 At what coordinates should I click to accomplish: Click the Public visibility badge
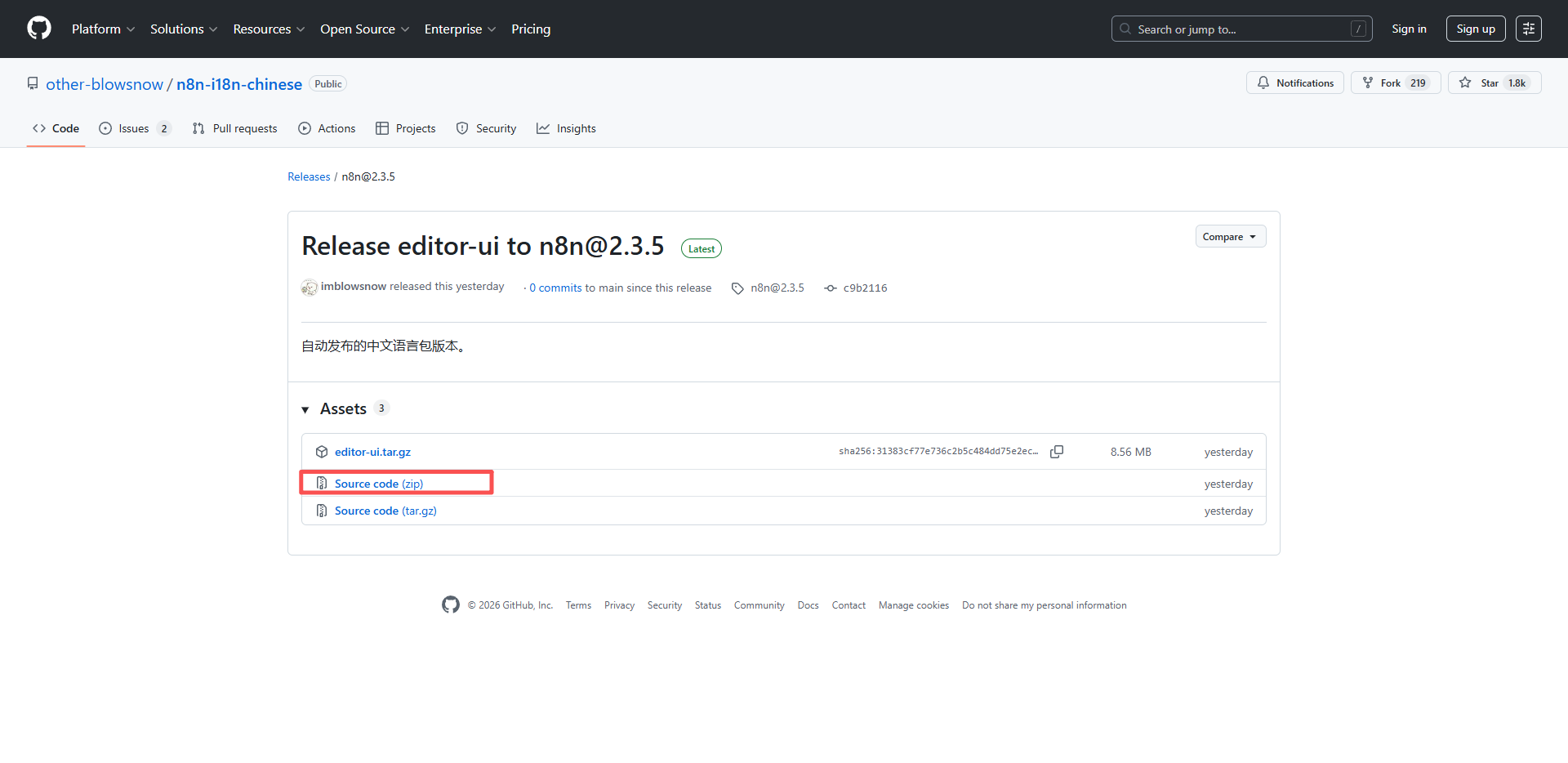click(328, 84)
